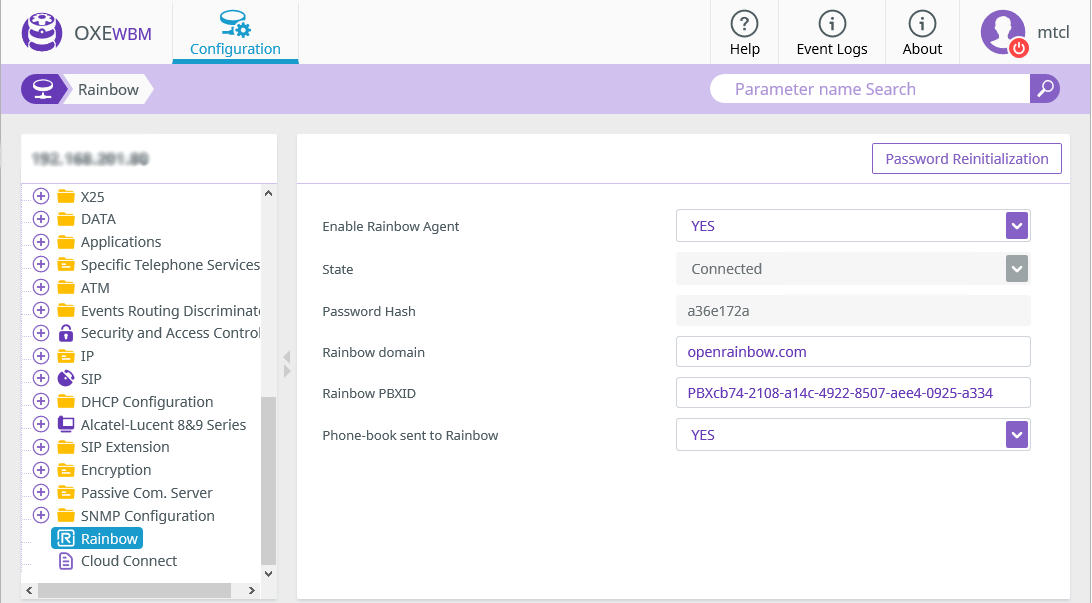
Task: Expand Events Routing Discriminator node
Action: click(x=41, y=311)
